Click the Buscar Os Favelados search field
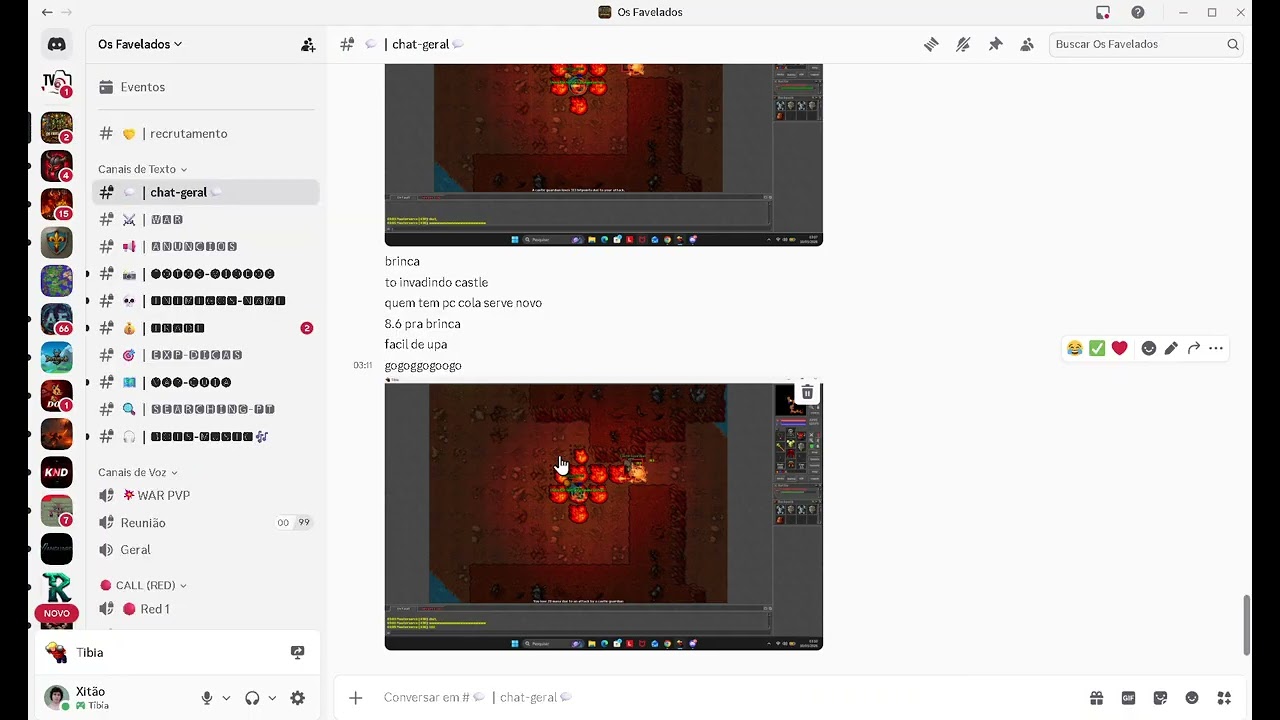Screen dimensions: 1280x720 (1147, 44)
